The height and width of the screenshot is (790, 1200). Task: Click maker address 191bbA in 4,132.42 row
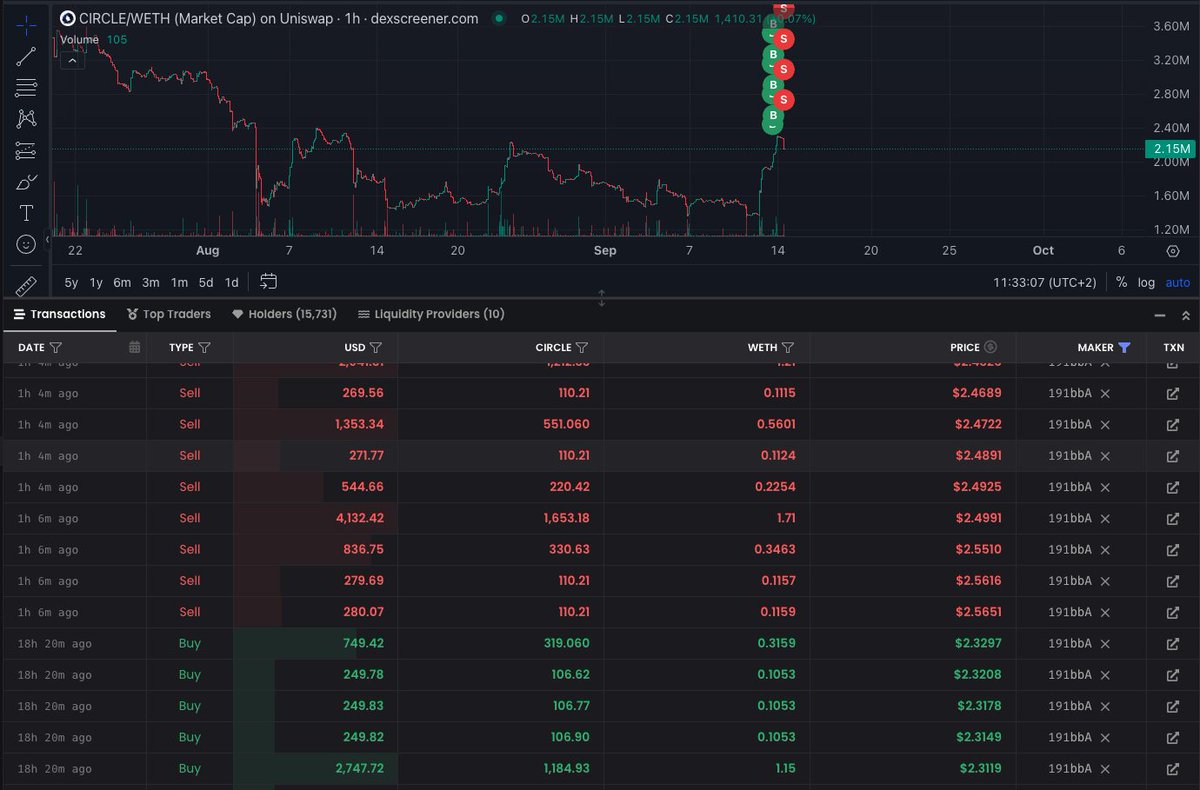click(1069, 518)
